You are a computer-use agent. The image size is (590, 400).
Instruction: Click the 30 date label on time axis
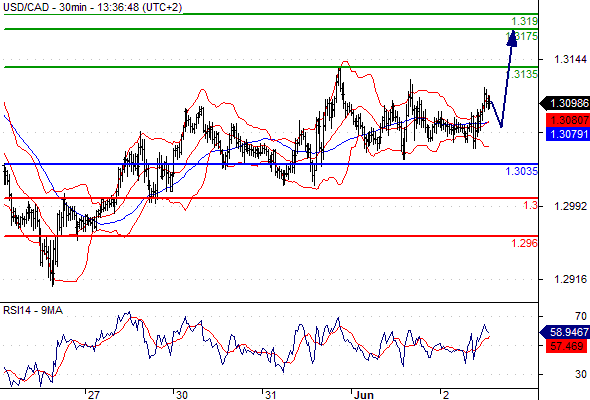click(x=182, y=395)
